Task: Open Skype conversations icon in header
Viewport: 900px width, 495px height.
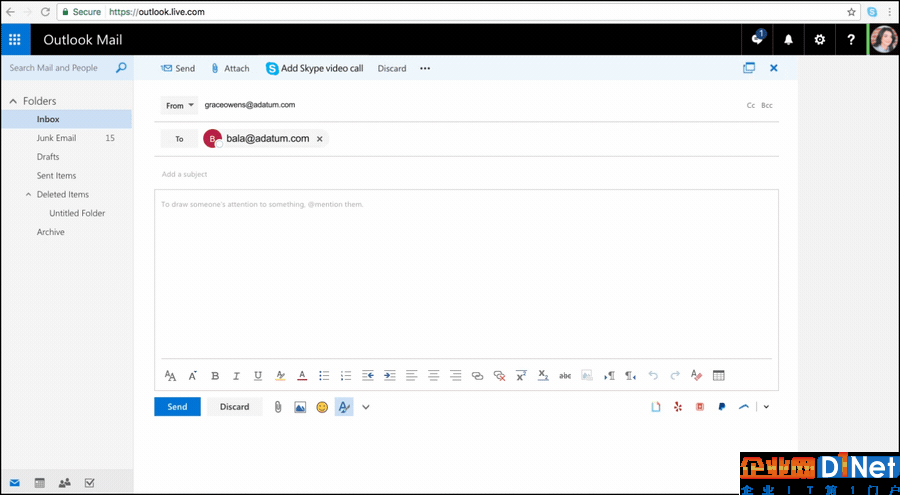Action: [758, 39]
